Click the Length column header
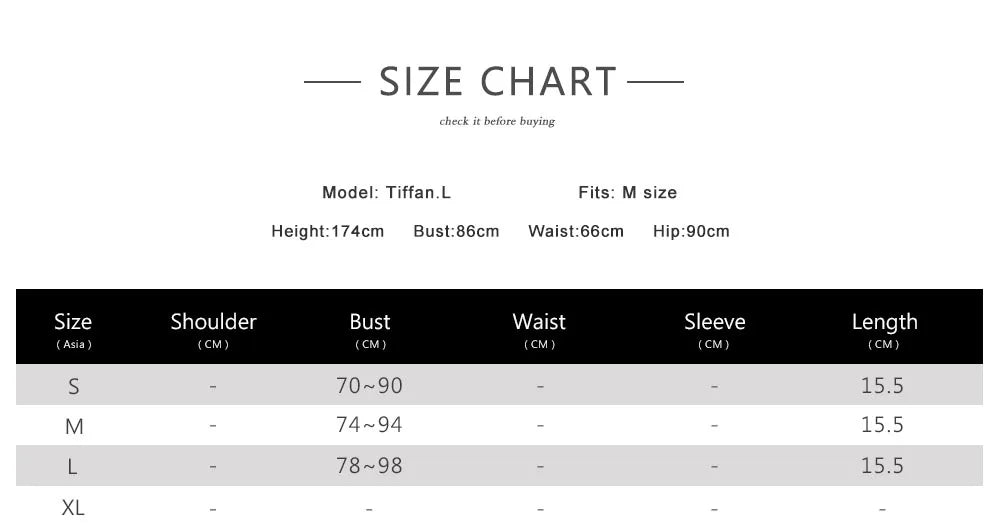Screen dimensions: 1000x529 [884, 327]
